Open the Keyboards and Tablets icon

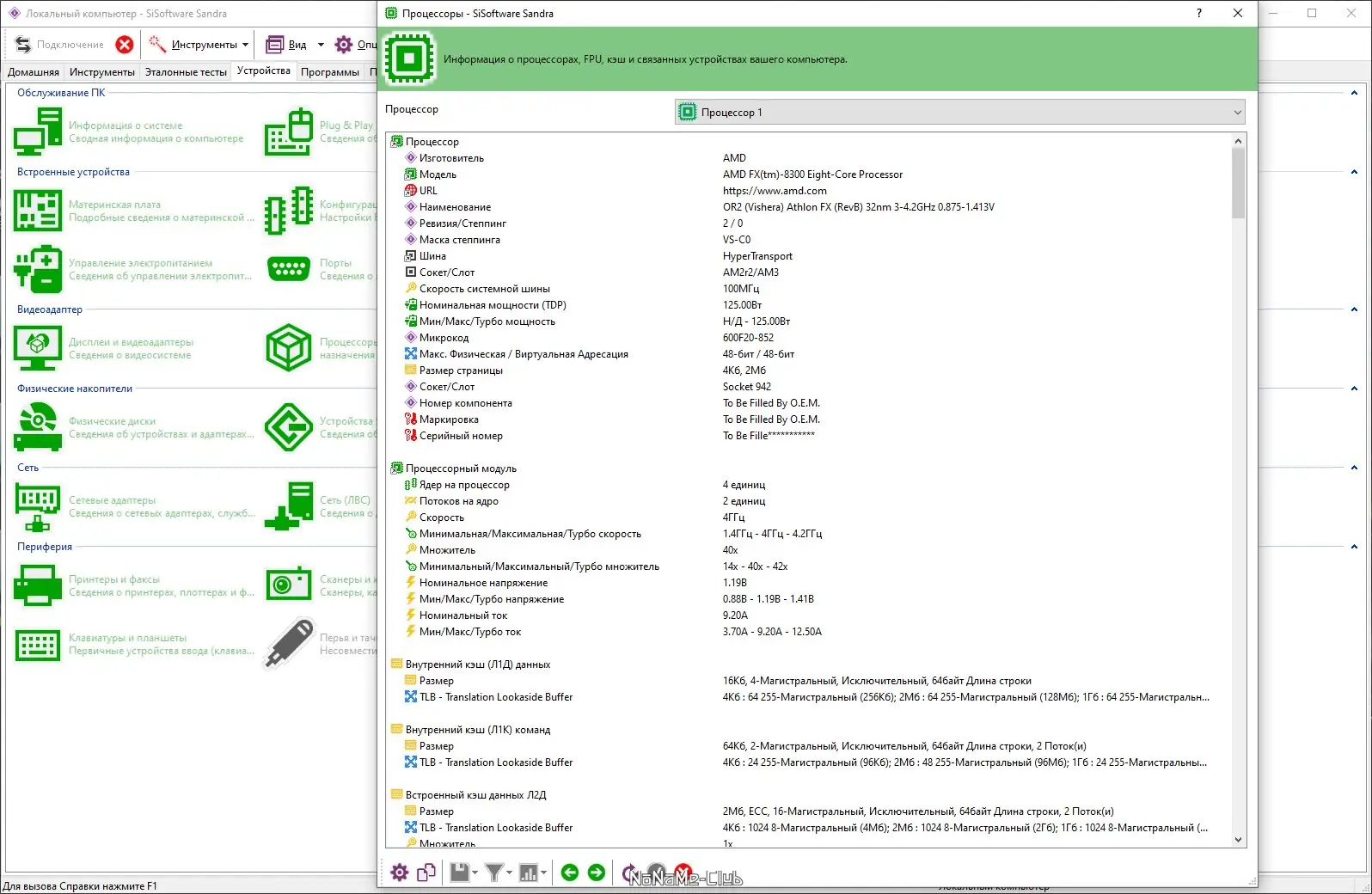pos(38,644)
